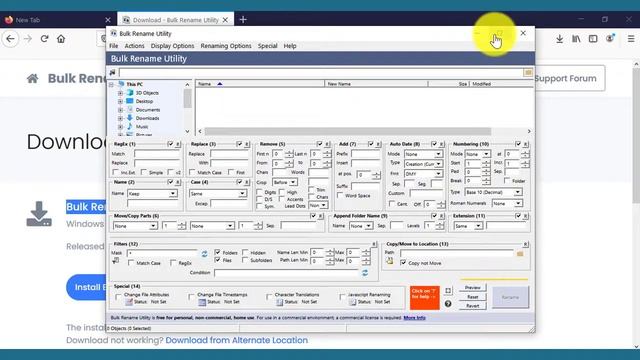Follow the Download from Alternate Location link
640x360 pixels.
(x=236, y=340)
